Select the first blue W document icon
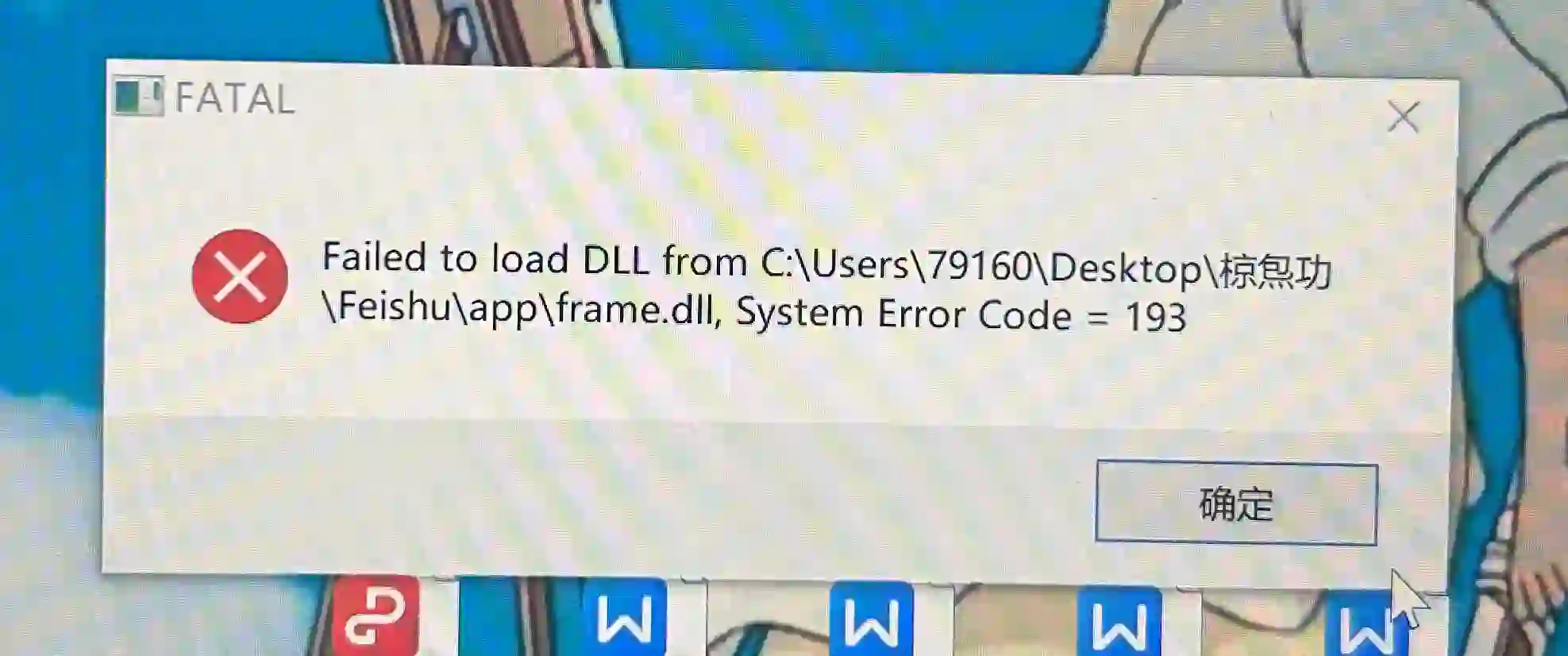This screenshot has height=656, width=1568. [x=624, y=618]
